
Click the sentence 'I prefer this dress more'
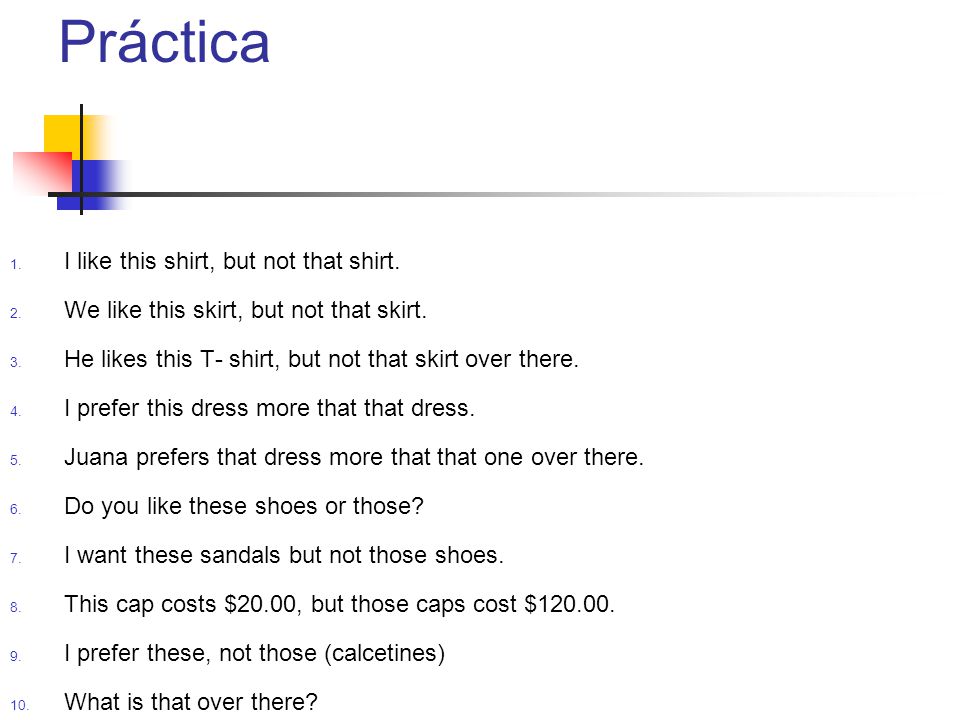pos(269,408)
